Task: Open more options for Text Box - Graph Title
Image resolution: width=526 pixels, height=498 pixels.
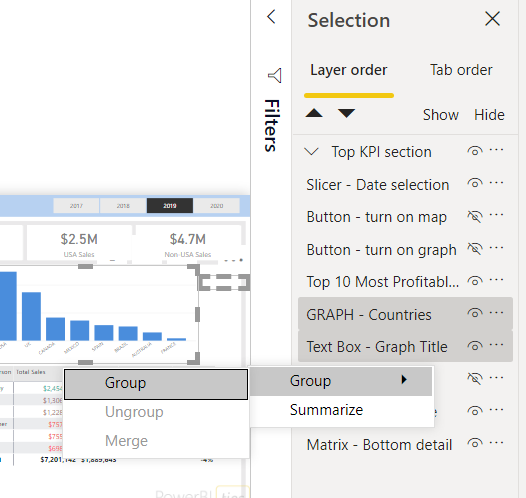Action: click(496, 345)
